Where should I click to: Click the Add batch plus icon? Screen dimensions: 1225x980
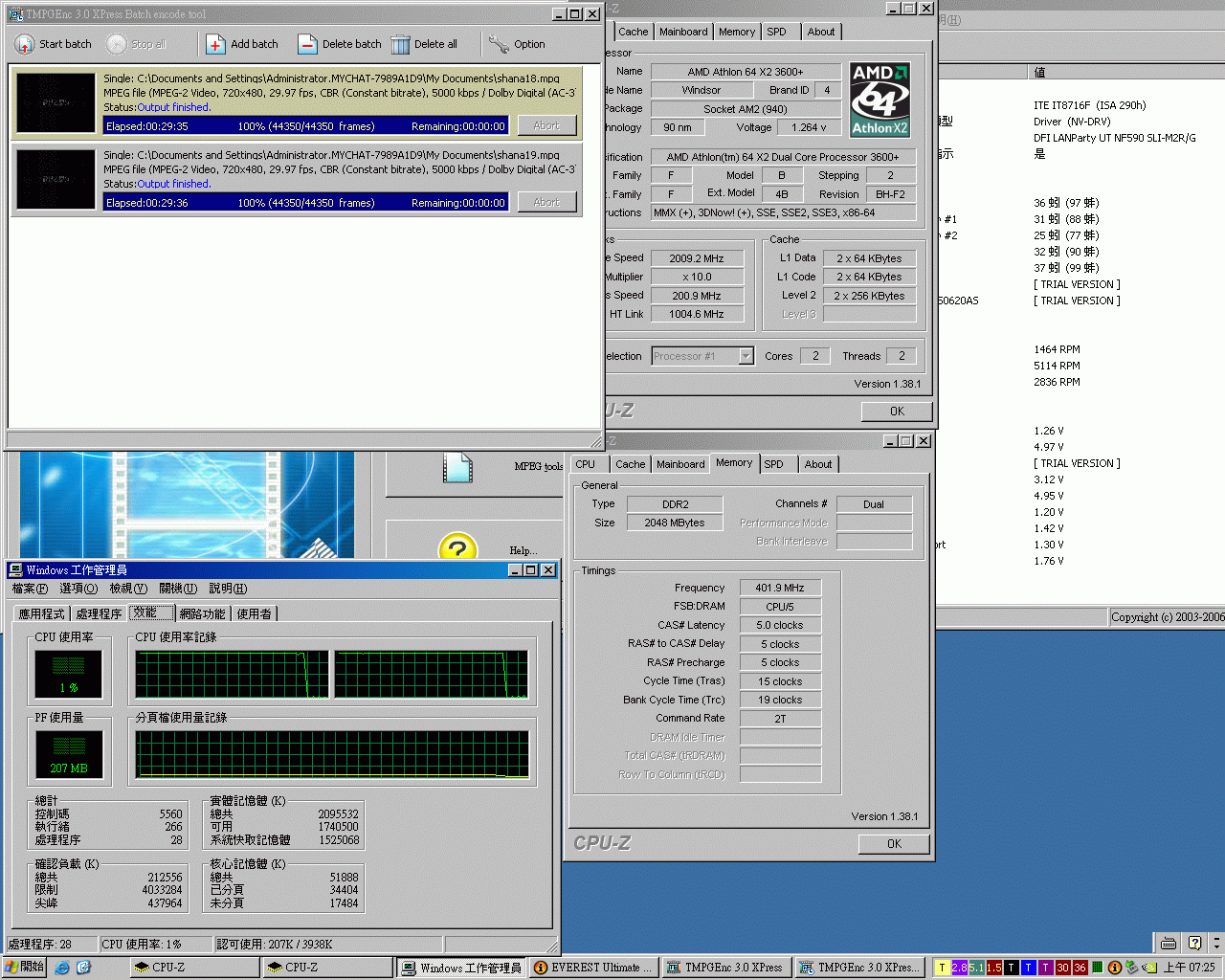pyautogui.click(x=215, y=44)
